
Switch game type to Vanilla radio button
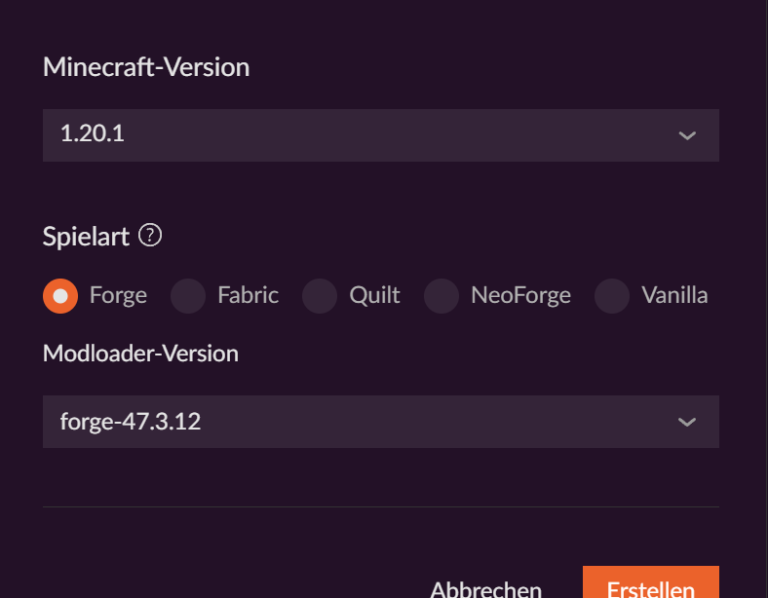[x=612, y=296]
